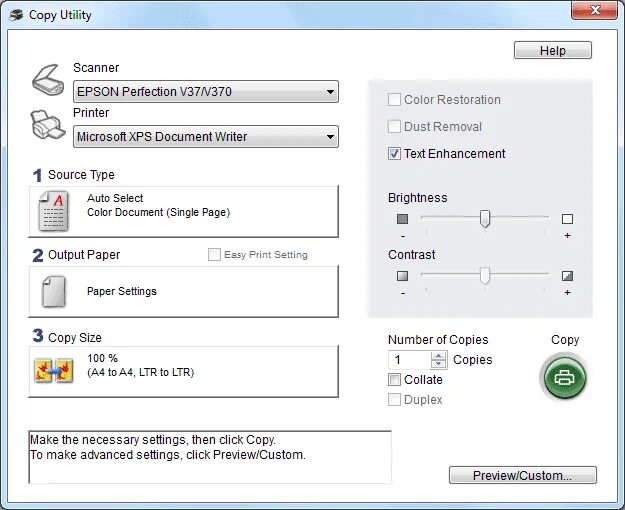Open Source Type Auto Select settings

(x=183, y=212)
